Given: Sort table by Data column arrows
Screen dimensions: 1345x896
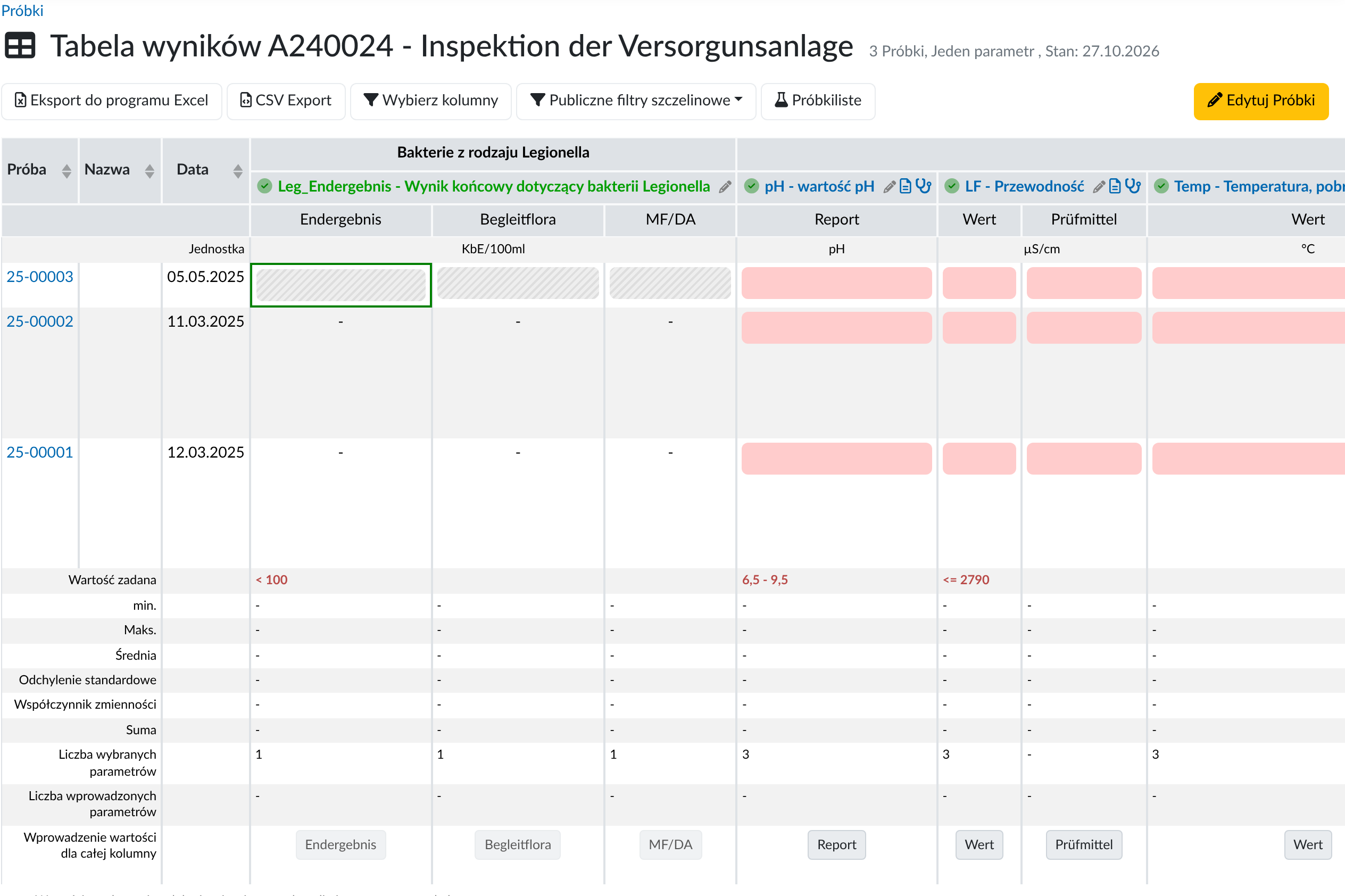Looking at the screenshot, I should tap(238, 171).
